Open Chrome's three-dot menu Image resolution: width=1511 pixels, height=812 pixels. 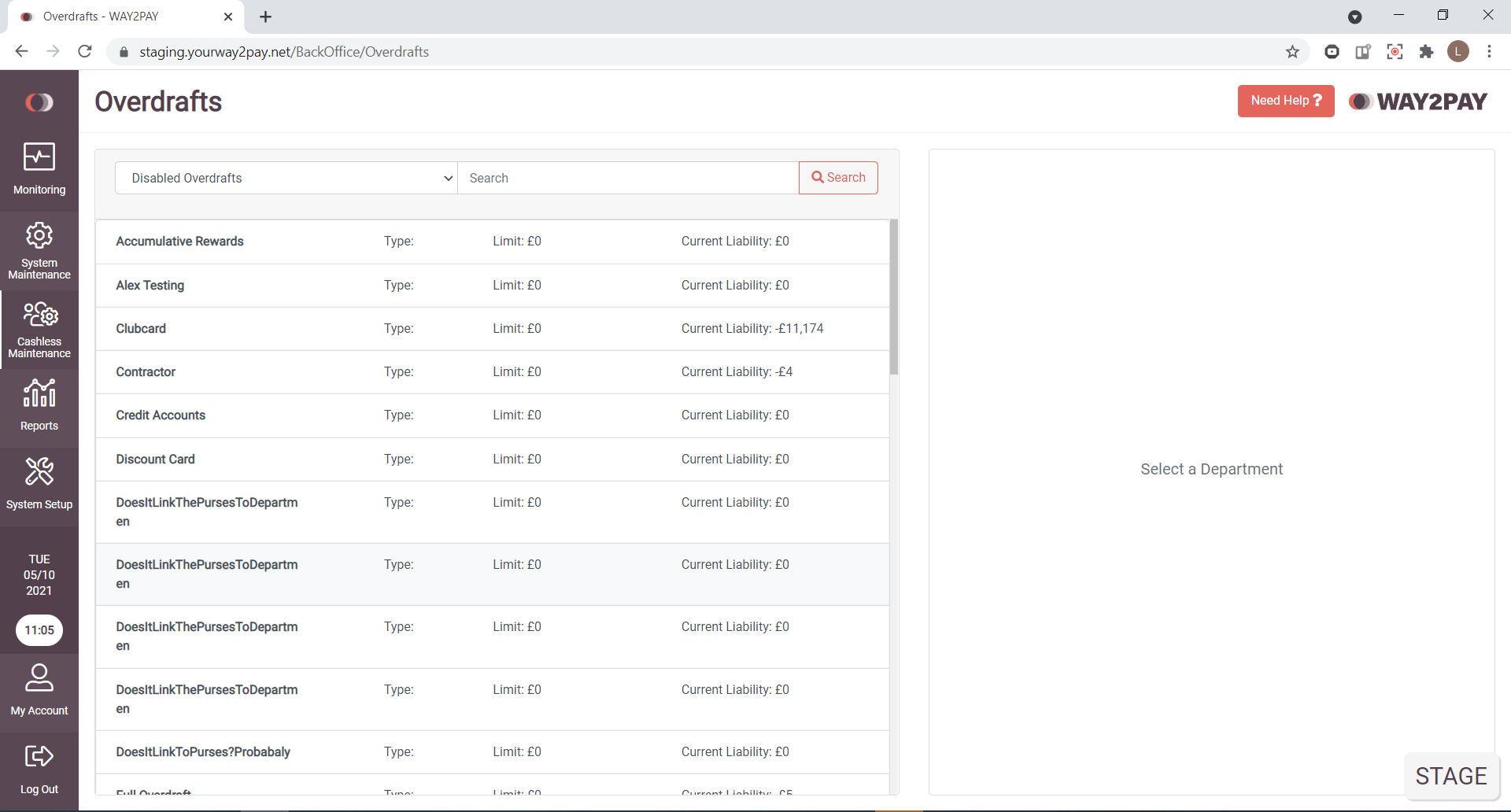1489,52
